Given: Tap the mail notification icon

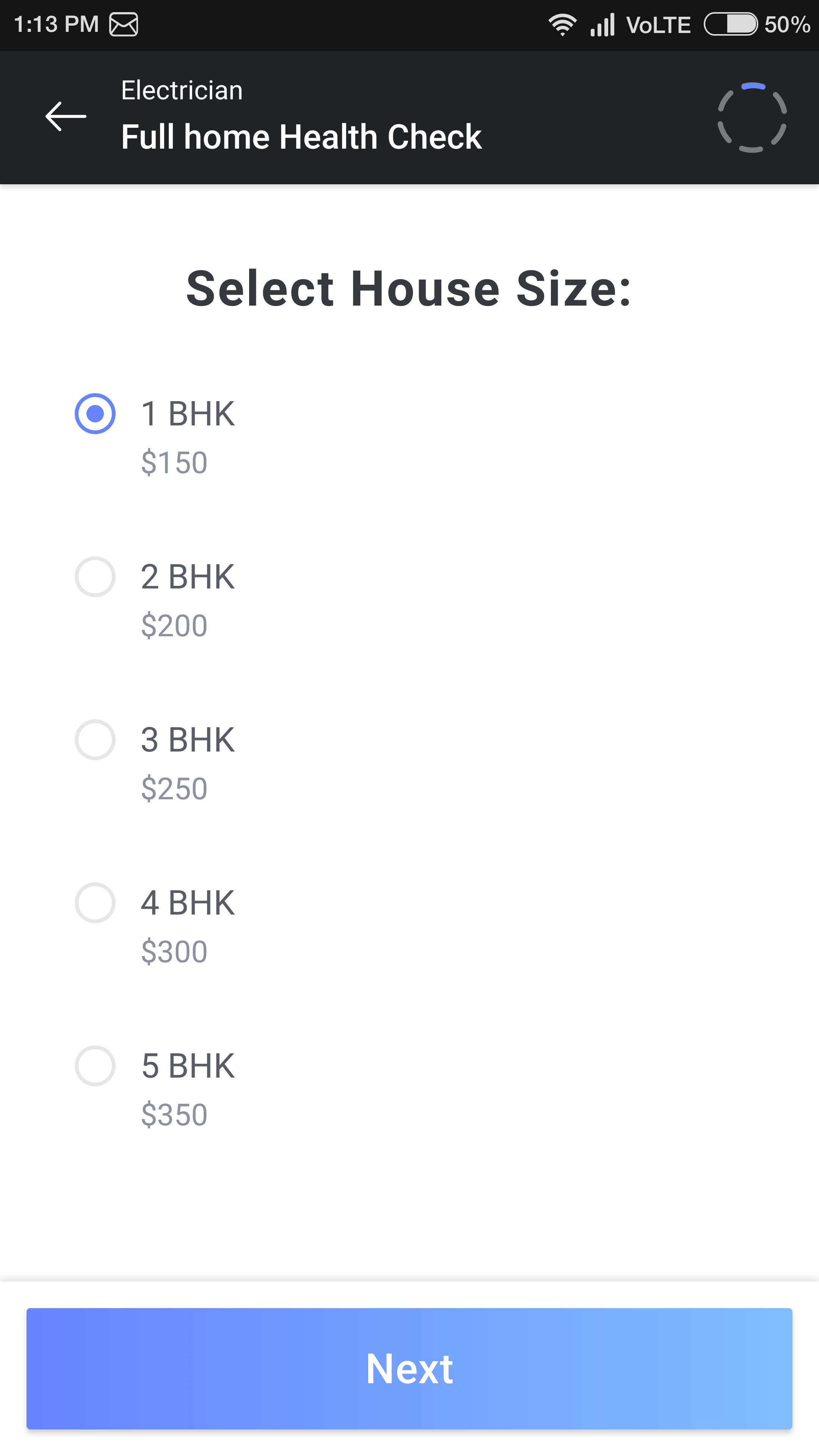Looking at the screenshot, I should (x=123, y=25).
